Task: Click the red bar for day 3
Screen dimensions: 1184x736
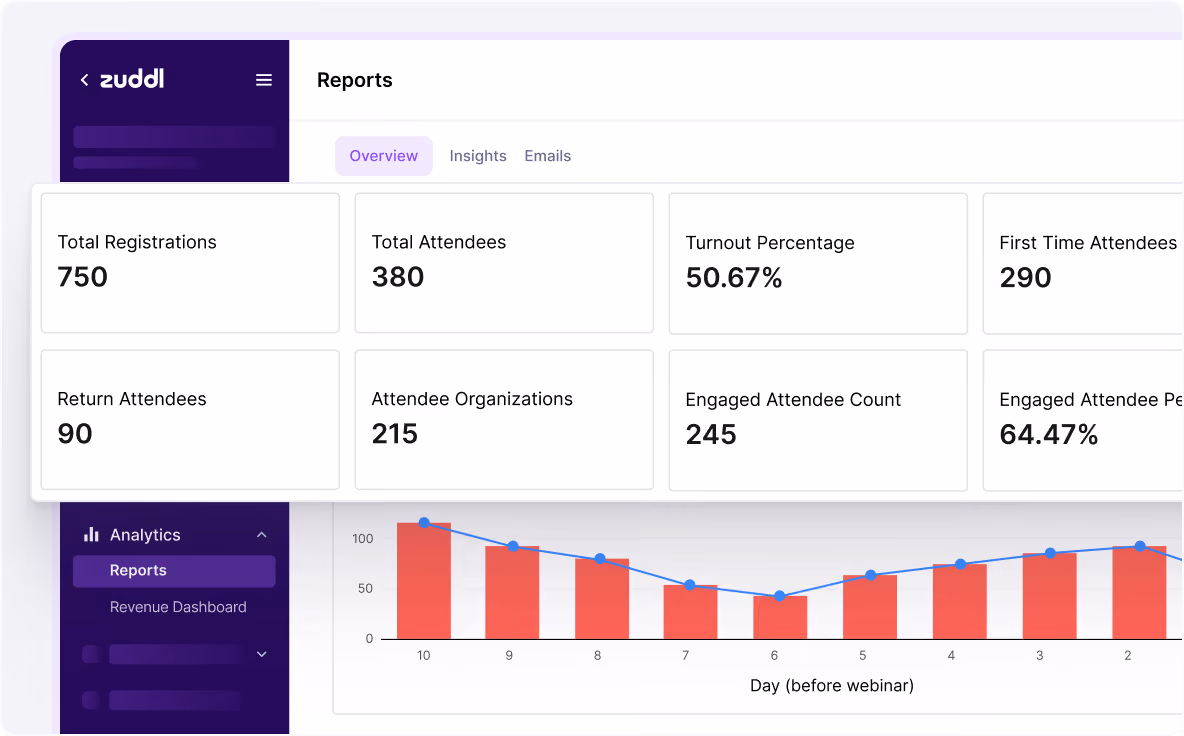Action: click(1050, 596)
